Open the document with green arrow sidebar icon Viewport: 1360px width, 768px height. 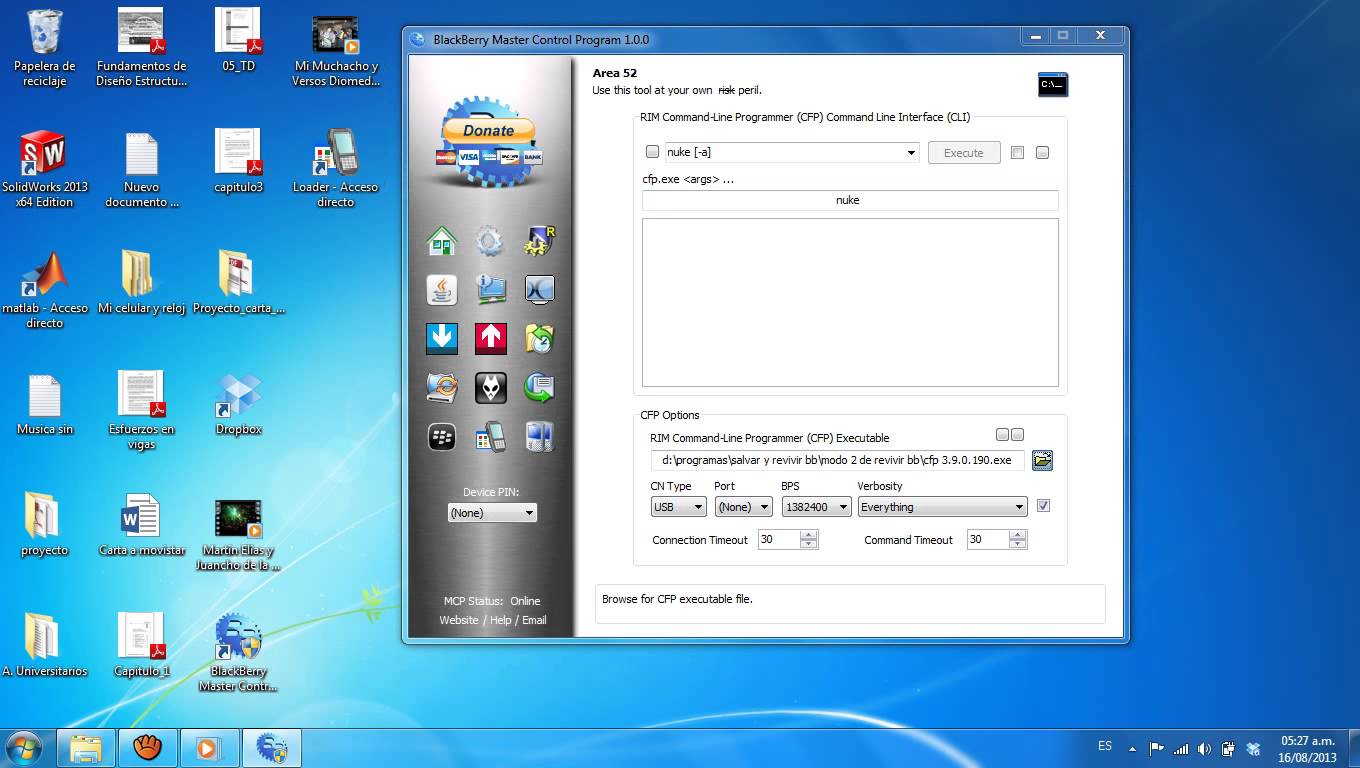coord(539,388)
